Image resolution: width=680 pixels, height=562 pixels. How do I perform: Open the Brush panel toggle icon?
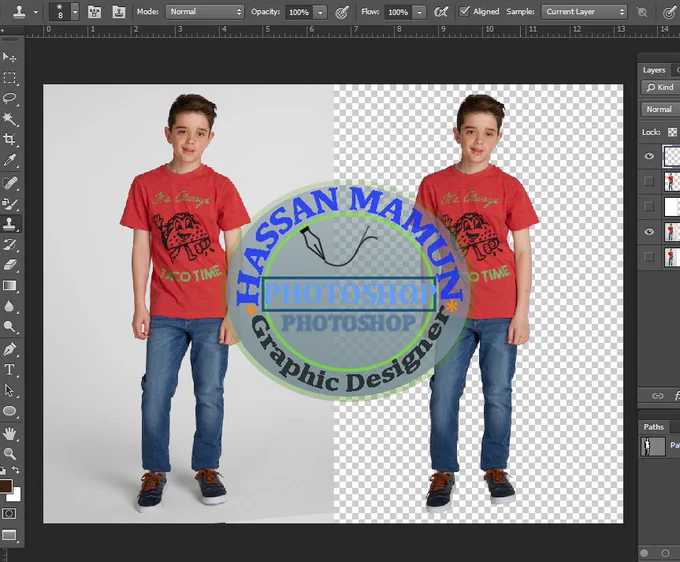(94, 12)
